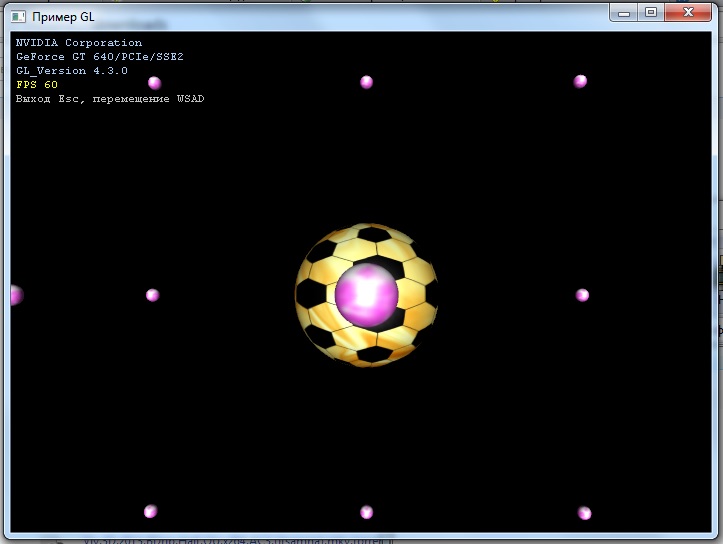The width and height of the screenshot is (723, 544).
Task: Click the GeForce GT 640/PCIe/SSE2 text
Action: (x=100, y=57)
